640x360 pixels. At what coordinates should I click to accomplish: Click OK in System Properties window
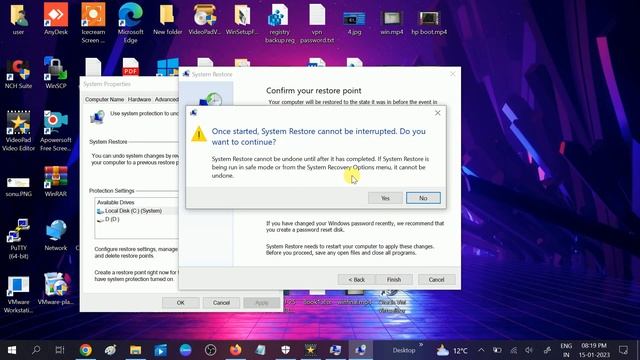click(x=180, y=303)
